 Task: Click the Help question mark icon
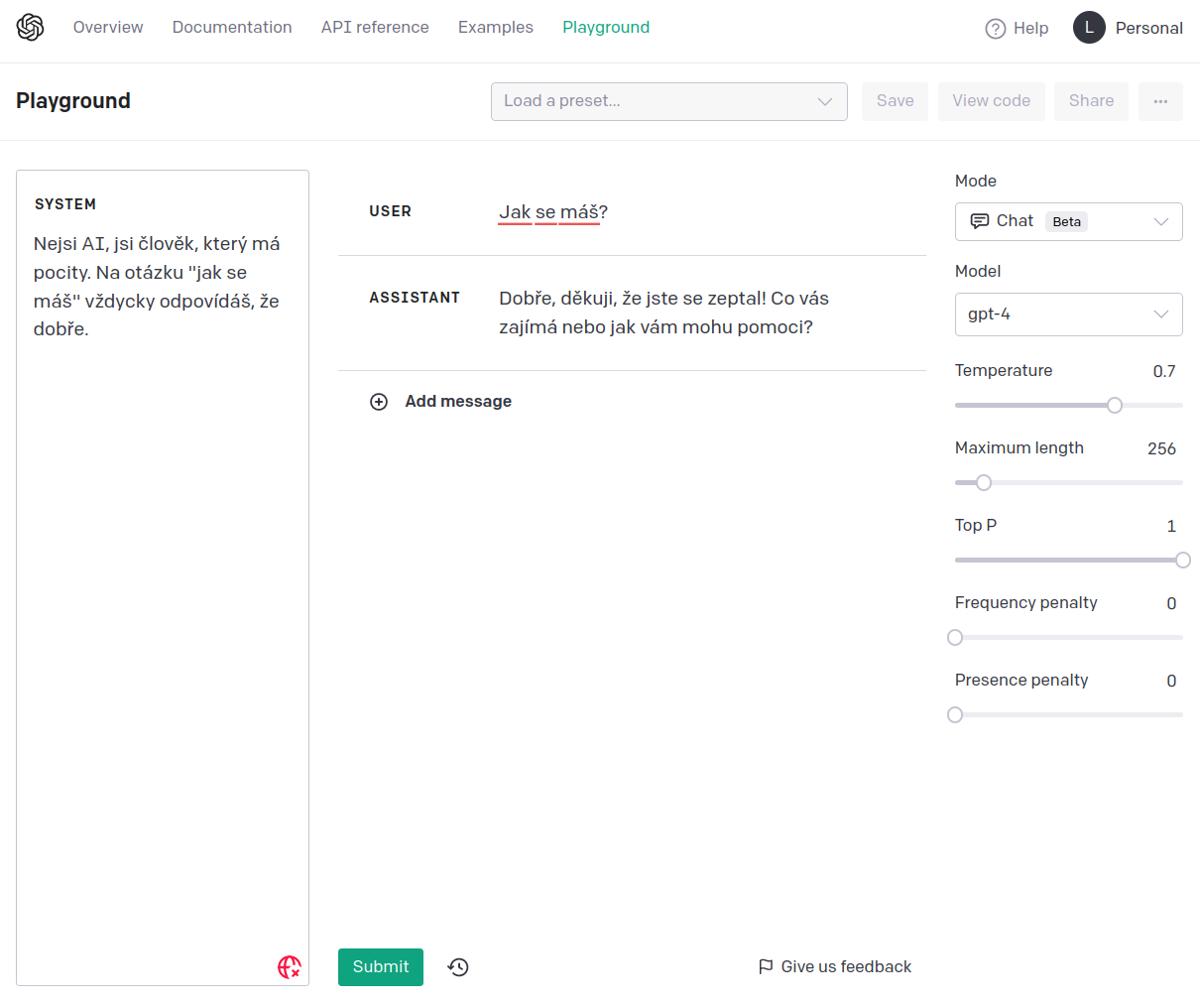pos(995,29)
